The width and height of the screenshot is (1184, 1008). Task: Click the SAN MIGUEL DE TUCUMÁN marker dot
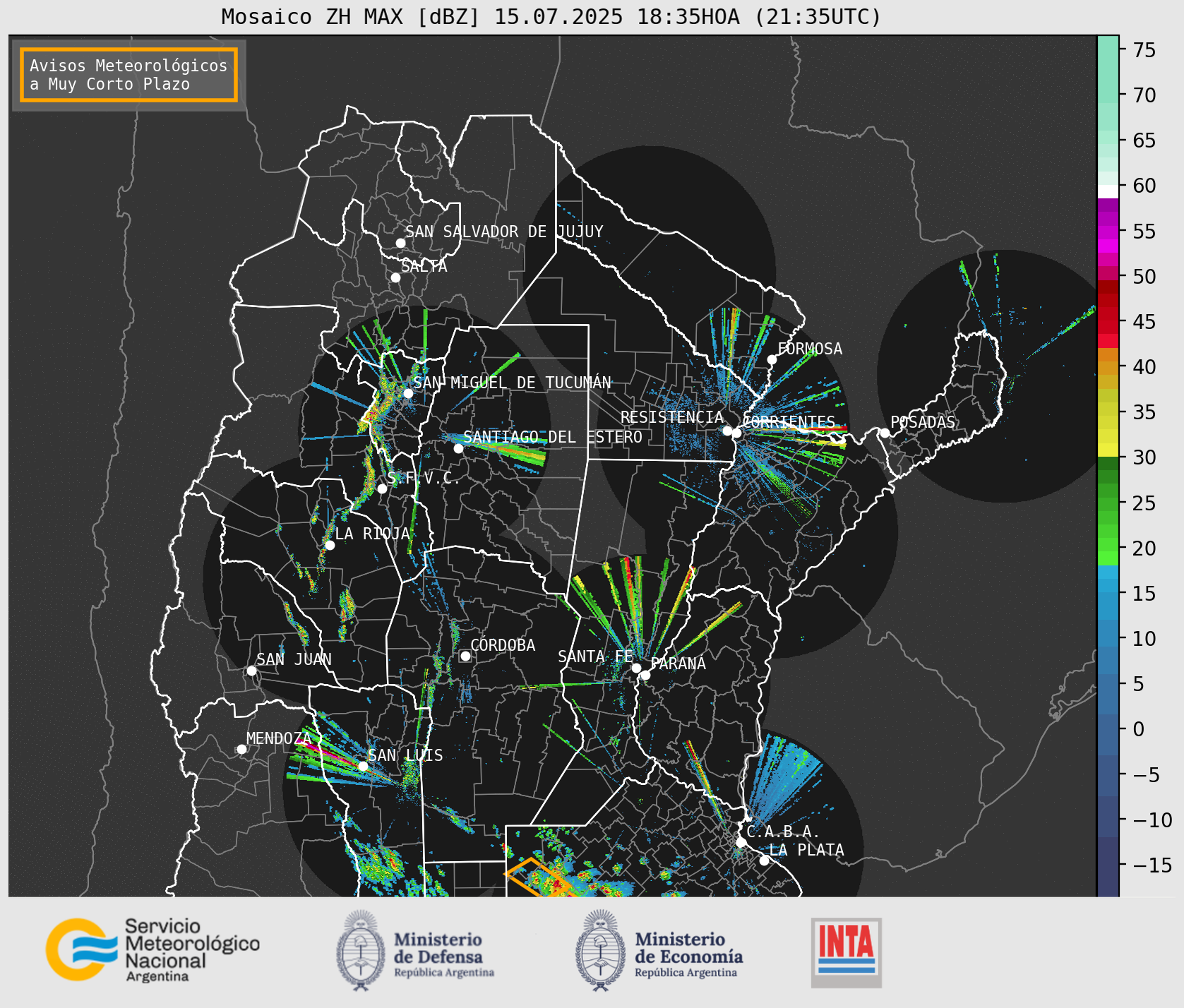(x=407, y=393)
